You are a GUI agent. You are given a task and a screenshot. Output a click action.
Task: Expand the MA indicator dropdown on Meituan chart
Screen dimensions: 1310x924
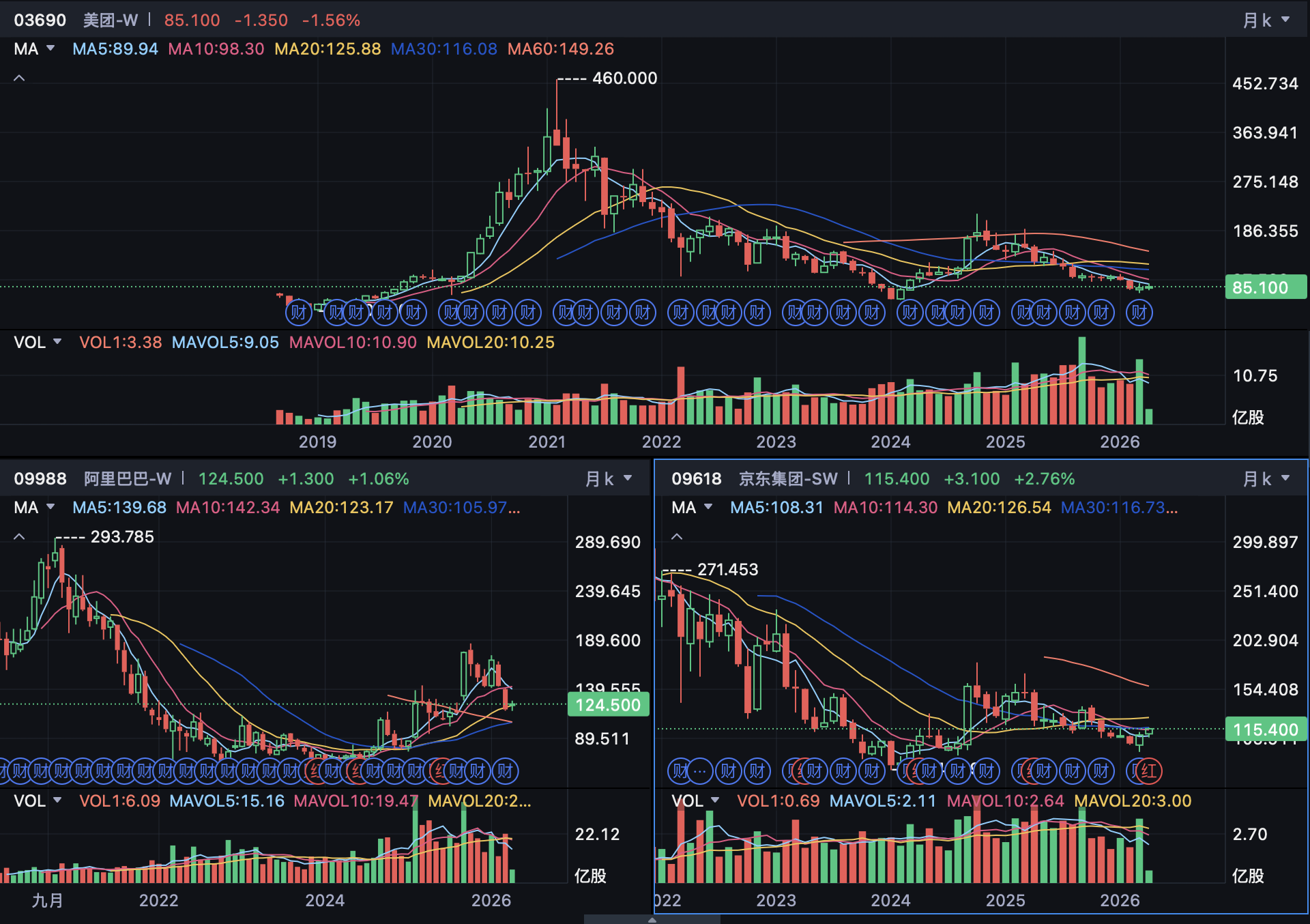(35, 49)
